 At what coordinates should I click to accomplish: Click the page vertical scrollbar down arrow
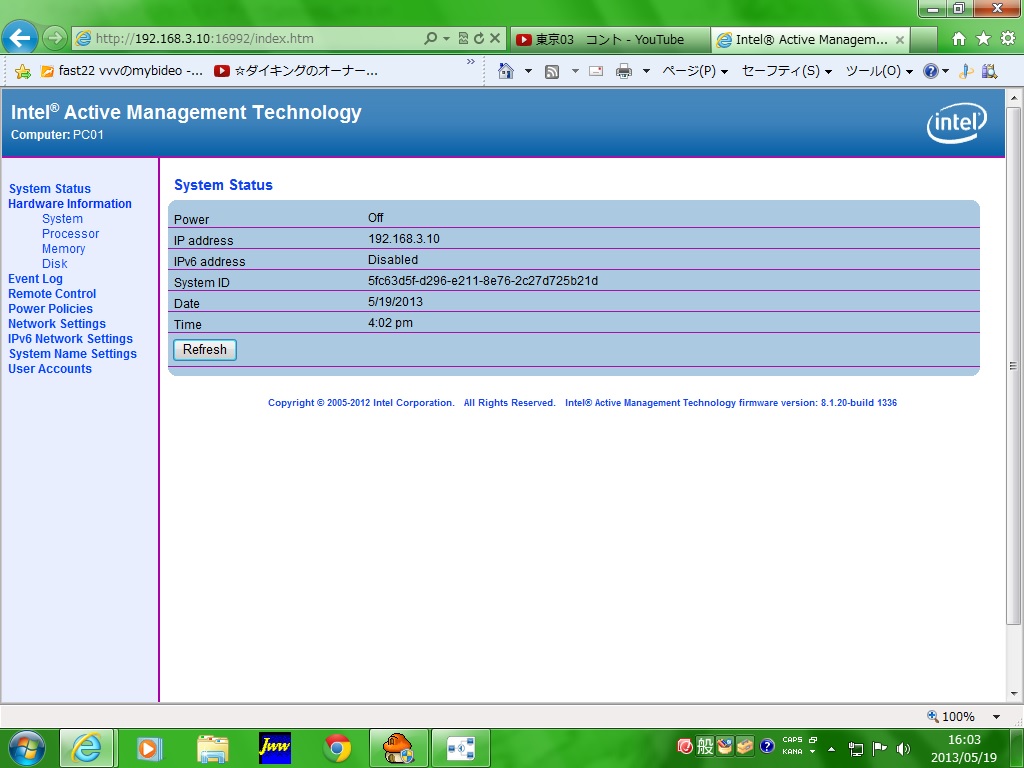tap(1014, 694)
